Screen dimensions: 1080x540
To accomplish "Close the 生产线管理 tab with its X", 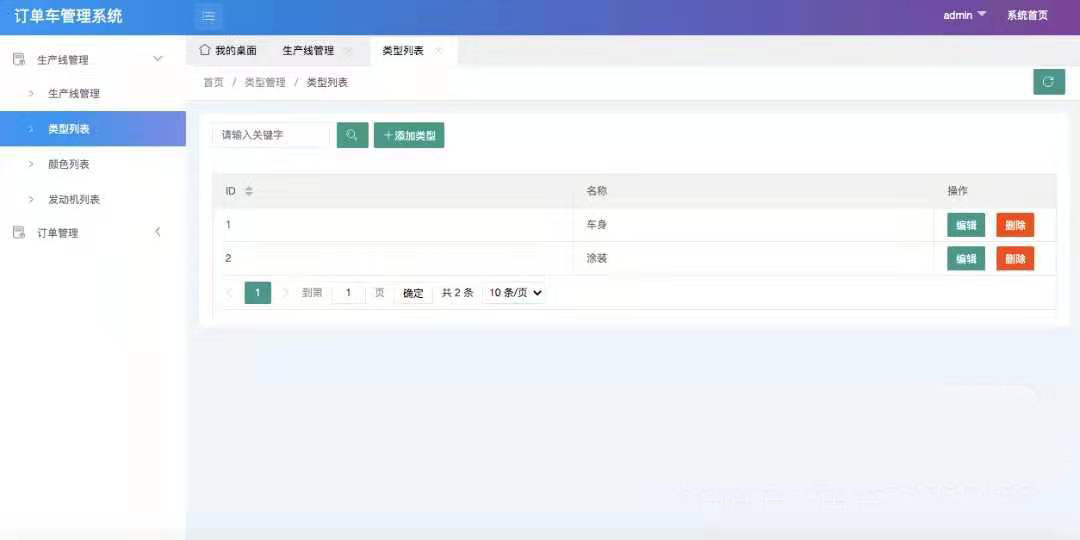I will coord(348,50).
